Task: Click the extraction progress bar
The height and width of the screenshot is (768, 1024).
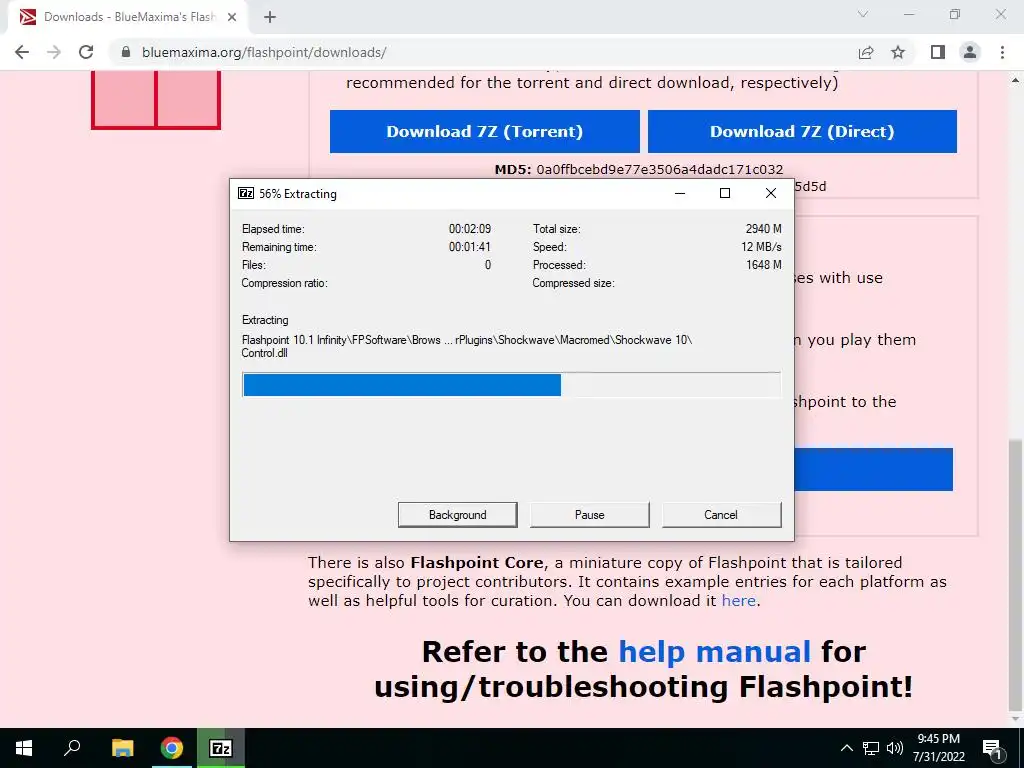Action: [x=511, y=385]
